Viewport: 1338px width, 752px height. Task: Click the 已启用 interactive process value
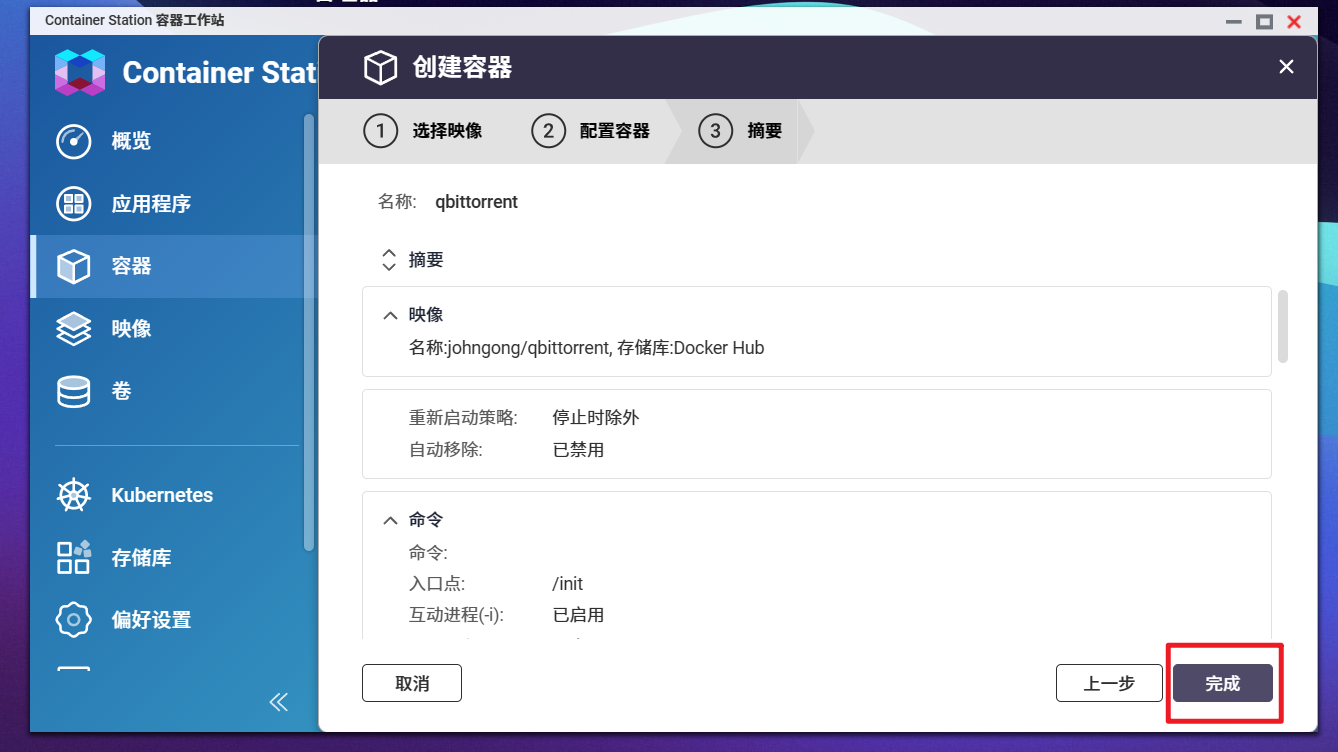pyautogui.click(x=579, y=615)
